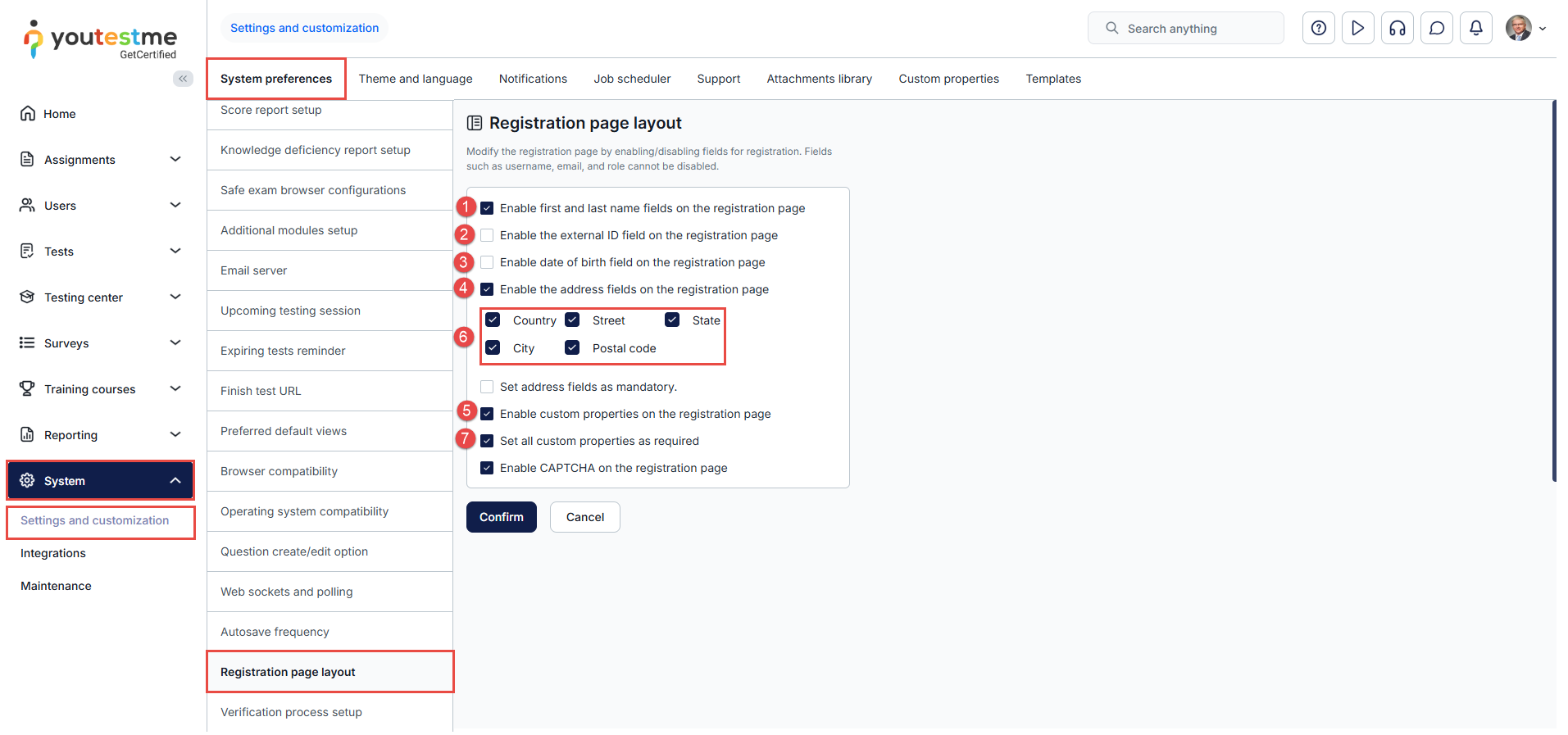Open the user profile avatar dropdown
This screenshot has height=735, width=1568.
pyautogui.click(x=1525, y=28)
